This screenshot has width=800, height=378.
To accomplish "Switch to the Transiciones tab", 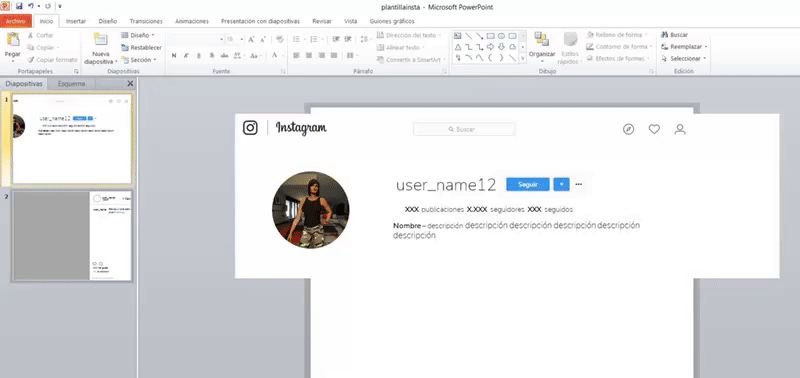I will [146, 21].
